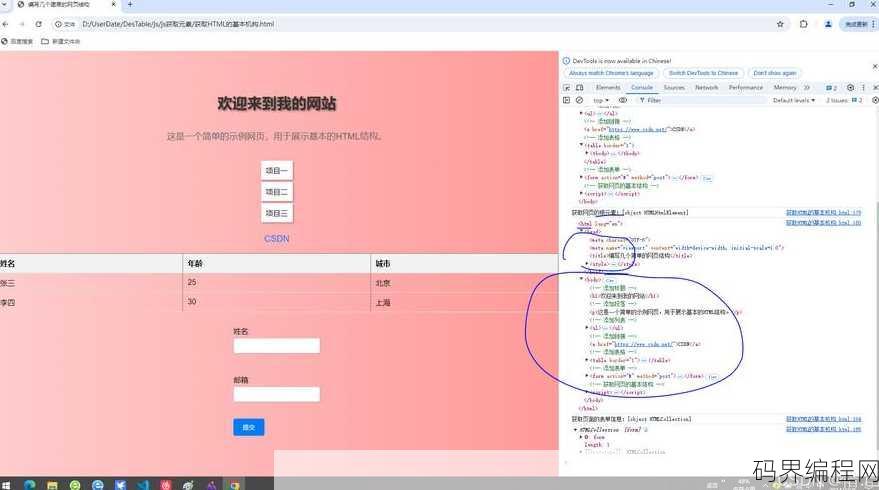Collapse the table border element in the console
This screenshot has width=879, height=490.
click(x=581, y=145)
